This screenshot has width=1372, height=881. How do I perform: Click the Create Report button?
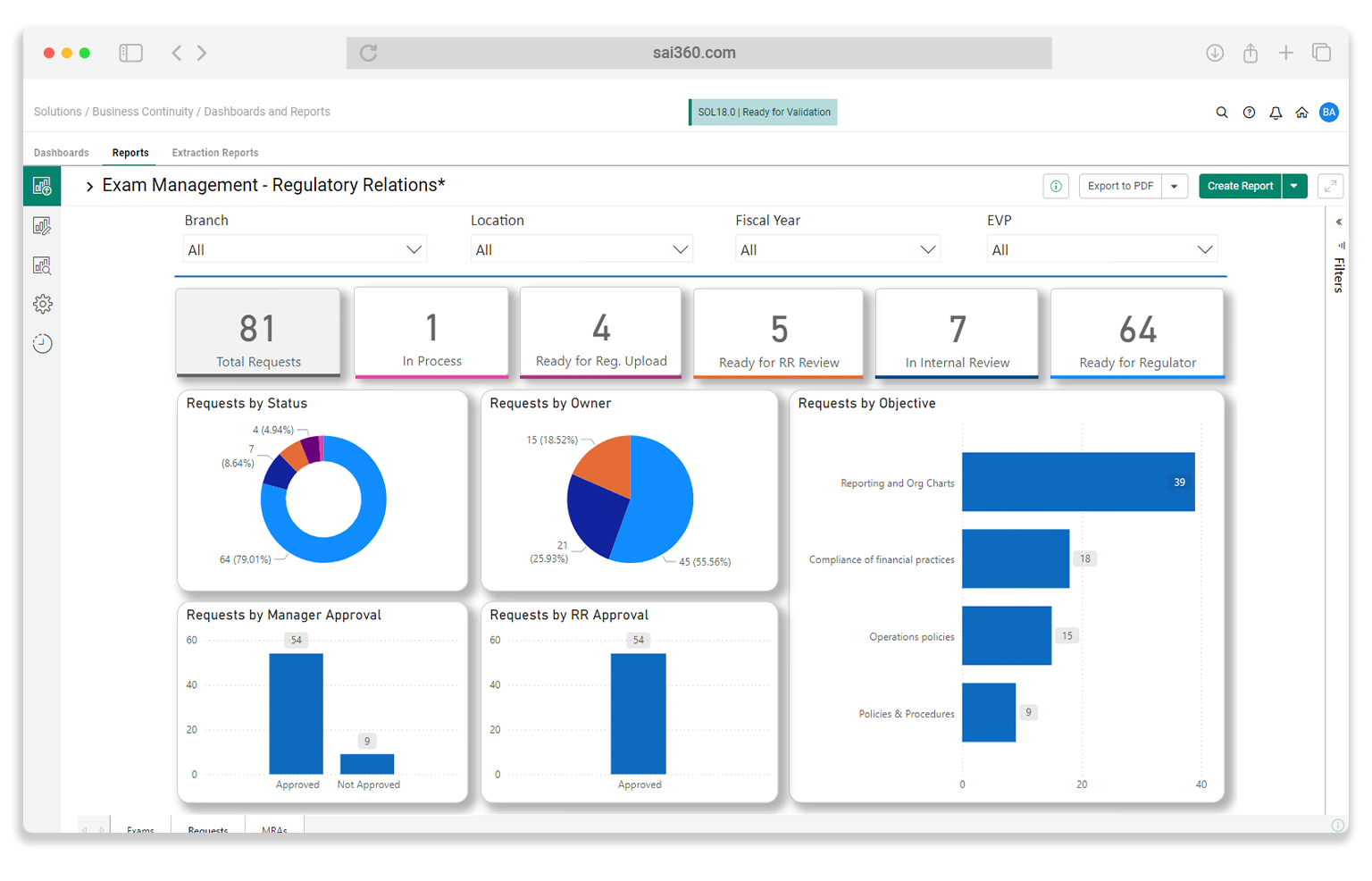(x=1240, y=186)
